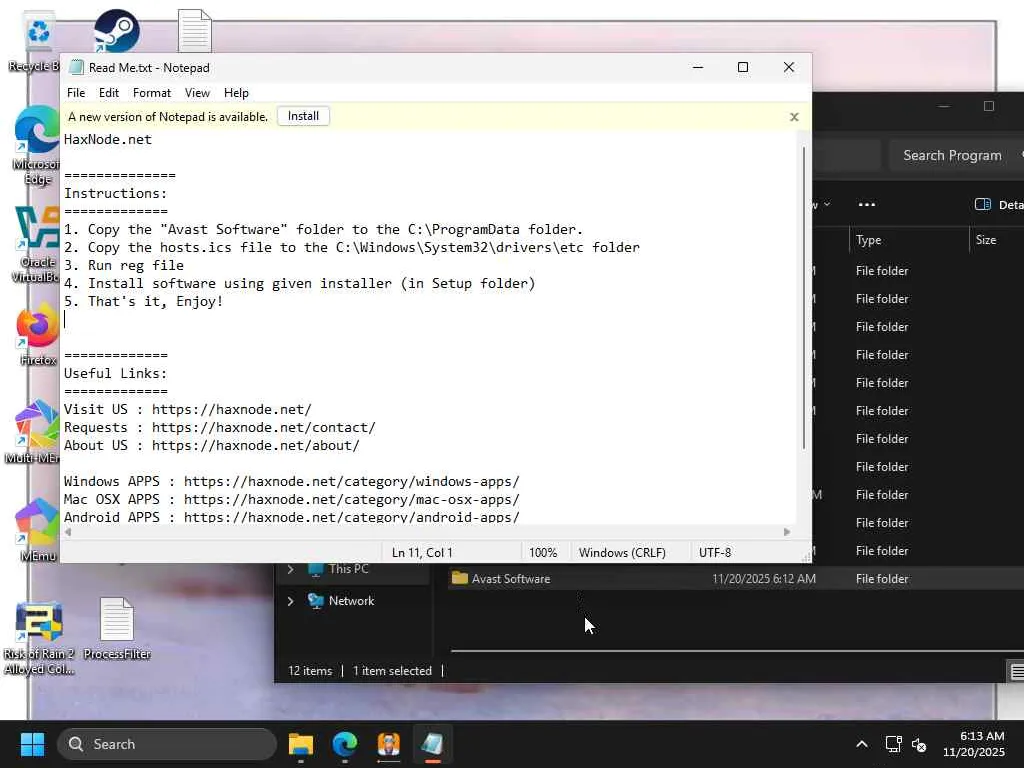Click the Notepad icon in title bar
The image size is (1024, 768).
(76, 67)
